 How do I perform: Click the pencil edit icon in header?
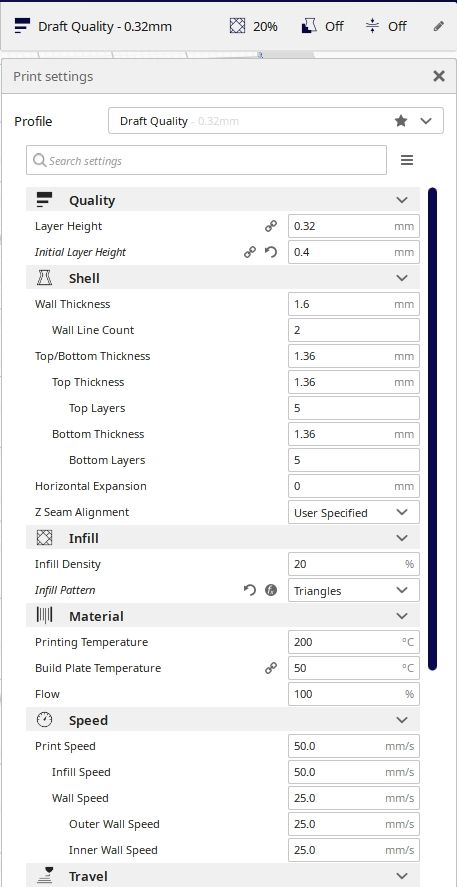[x=438, y=26]
